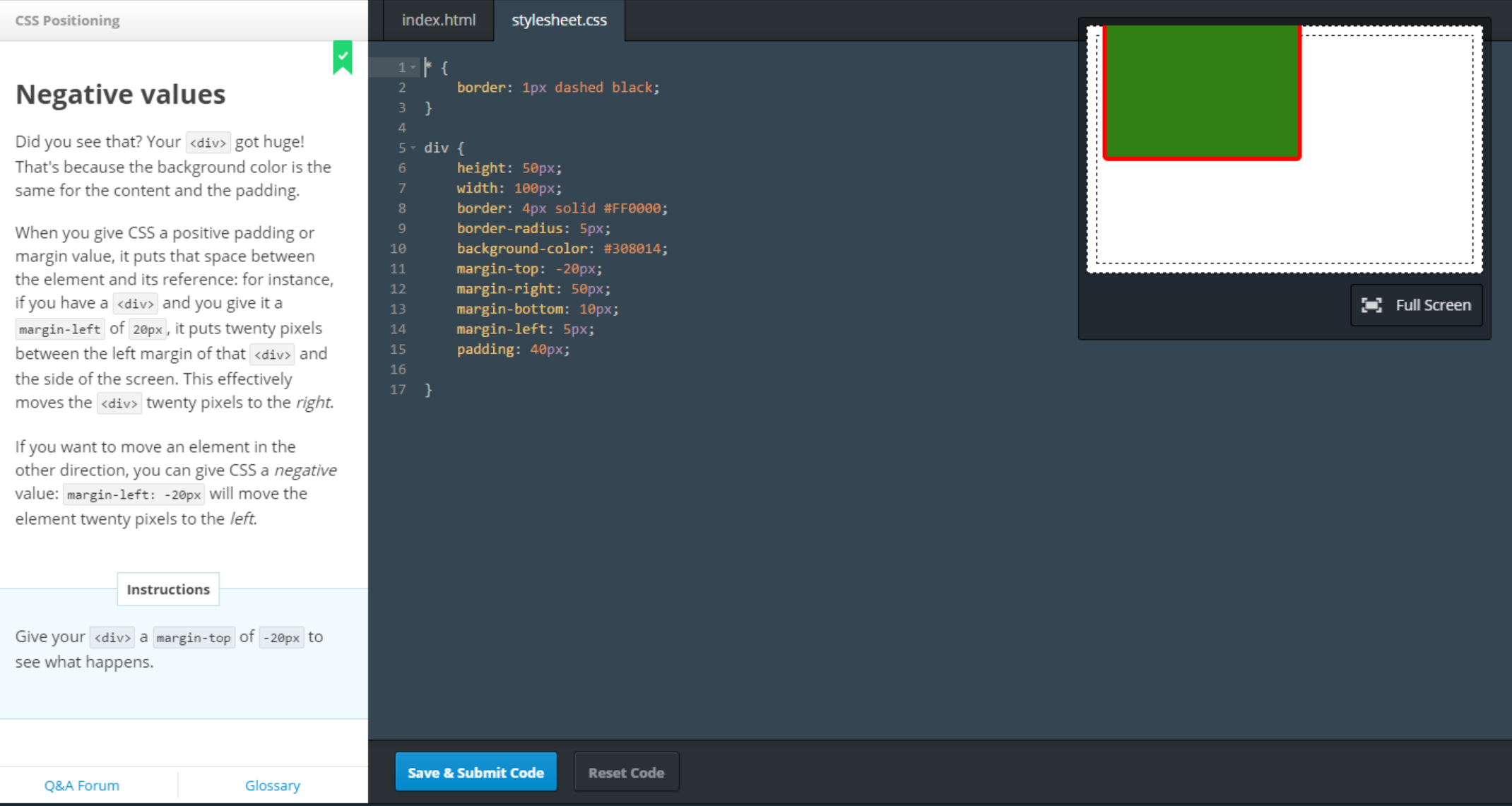This screenshot has width=1512, height=806.
Task: Click the Full Screen button label
Action: [1432, 305]
